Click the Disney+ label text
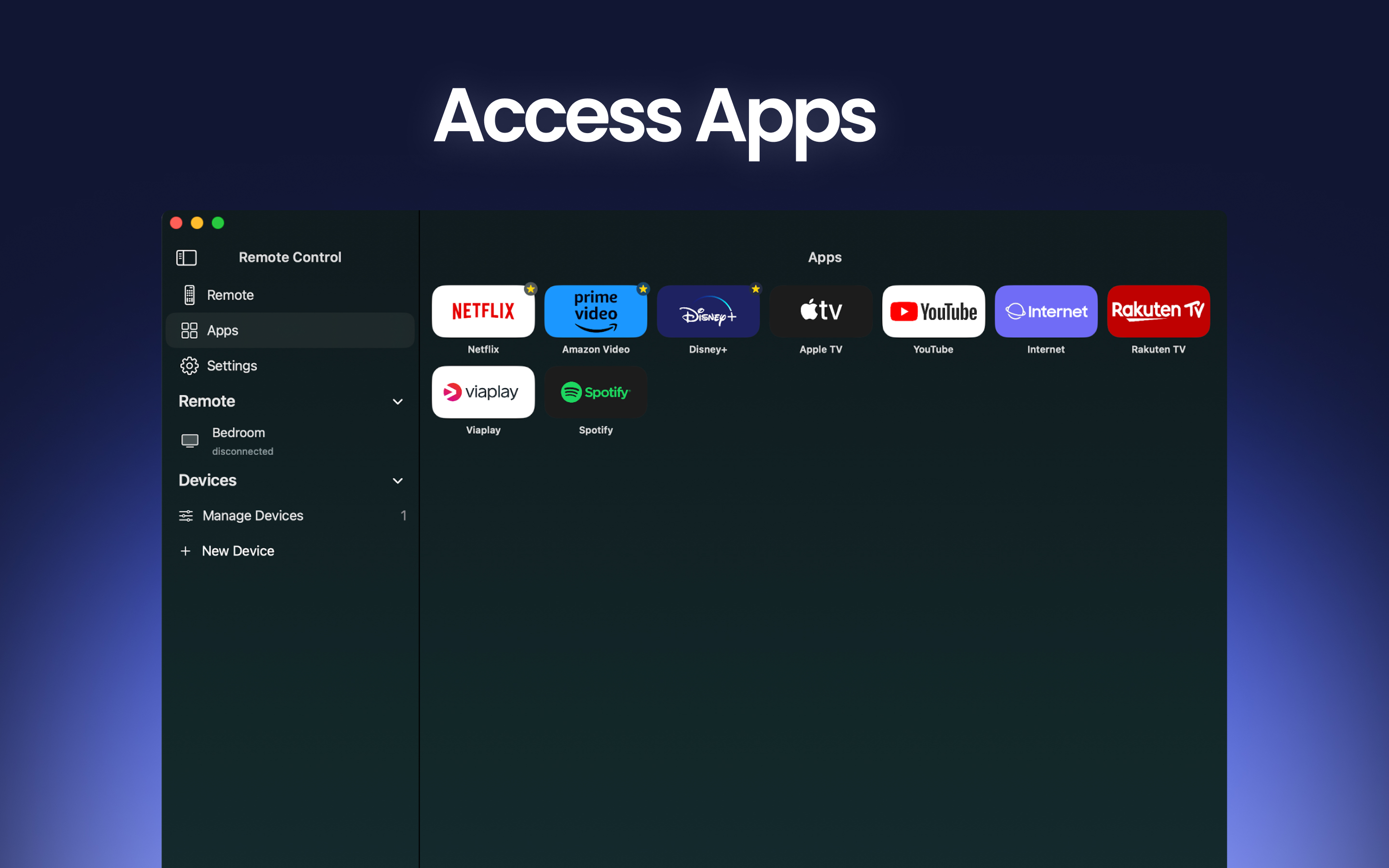This screenshot has width=1389, height=868. pos(708,350)
